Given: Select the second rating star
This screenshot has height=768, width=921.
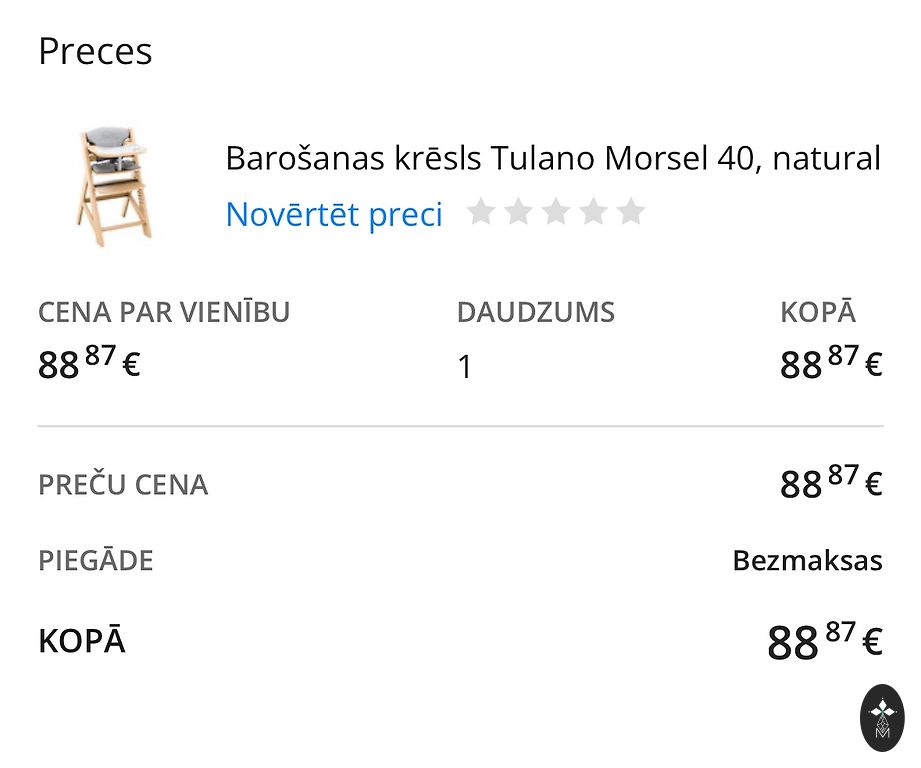Looking at the screenshot, I should (x=518, y=212).
